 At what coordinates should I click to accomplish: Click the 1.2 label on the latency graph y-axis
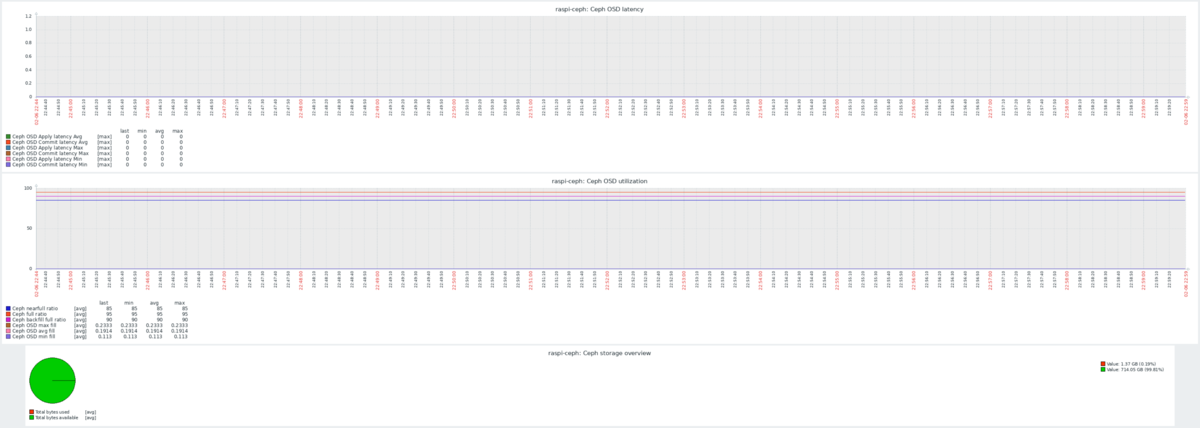[x=28, y=17]
